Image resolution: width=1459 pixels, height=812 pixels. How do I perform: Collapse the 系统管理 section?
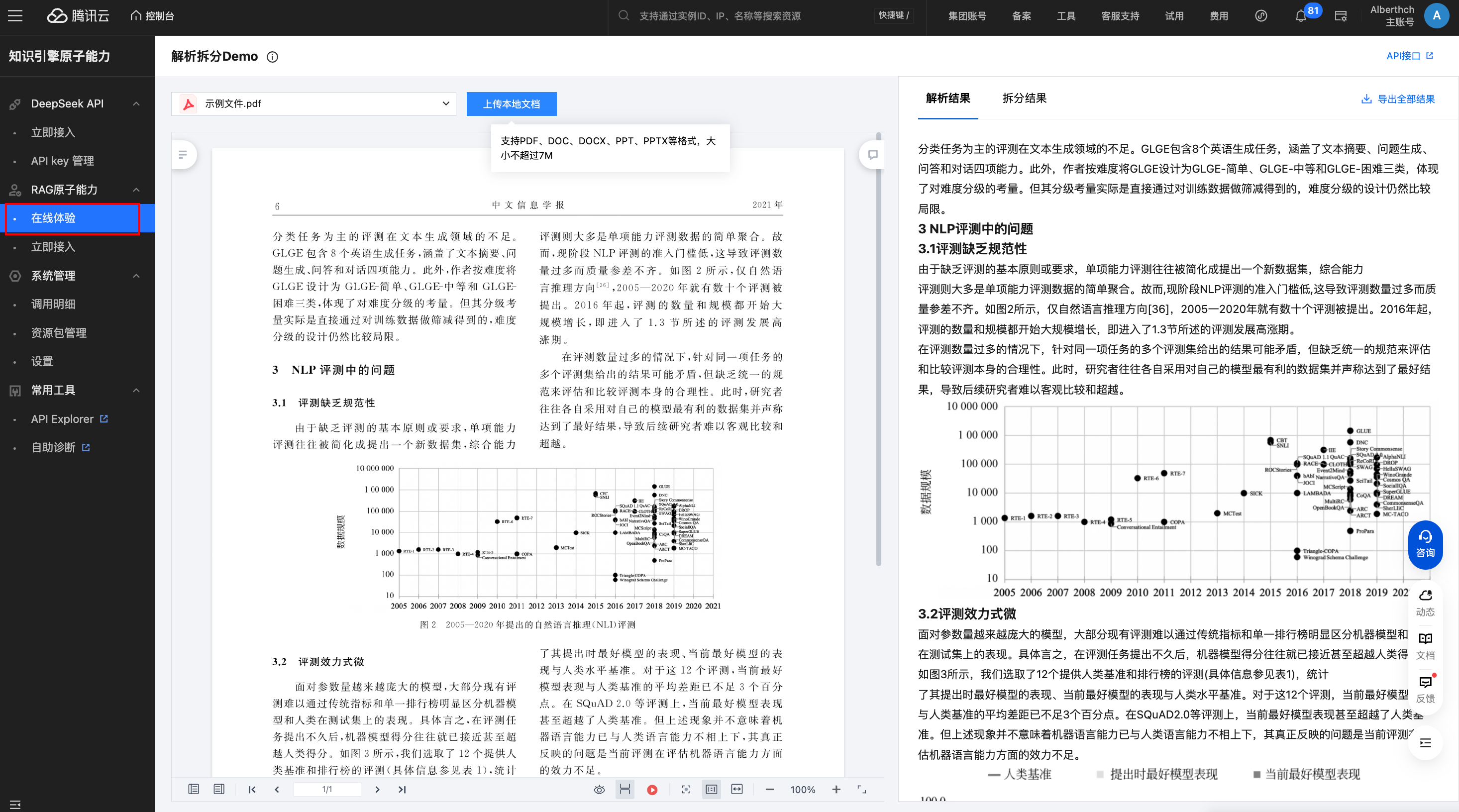pos(136,276)
